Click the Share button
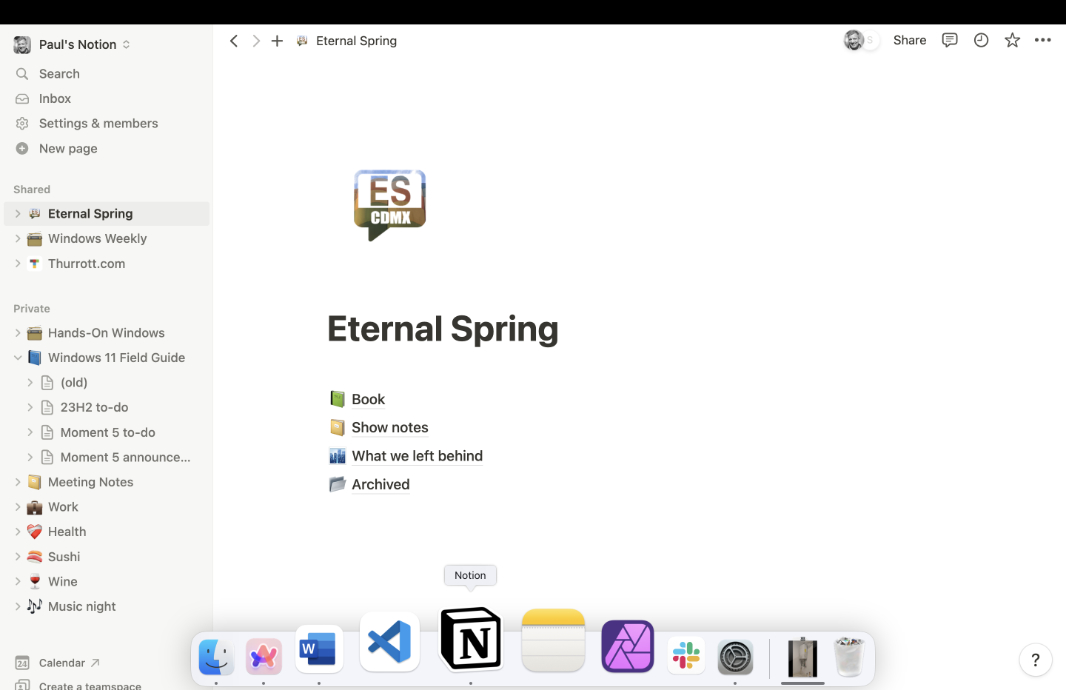The height and width of the screenshot is (690, 1066). tap(909, 40)
